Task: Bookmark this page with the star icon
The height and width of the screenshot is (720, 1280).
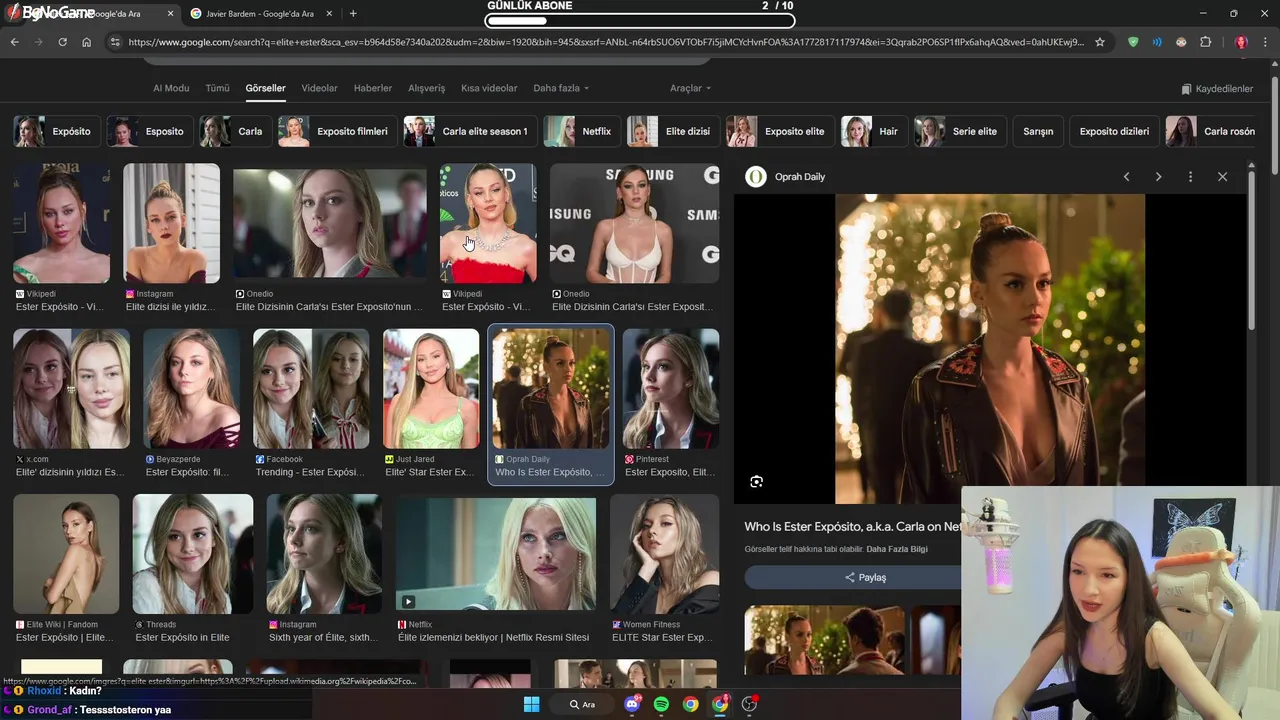Action: click(x=1100, y=42)
